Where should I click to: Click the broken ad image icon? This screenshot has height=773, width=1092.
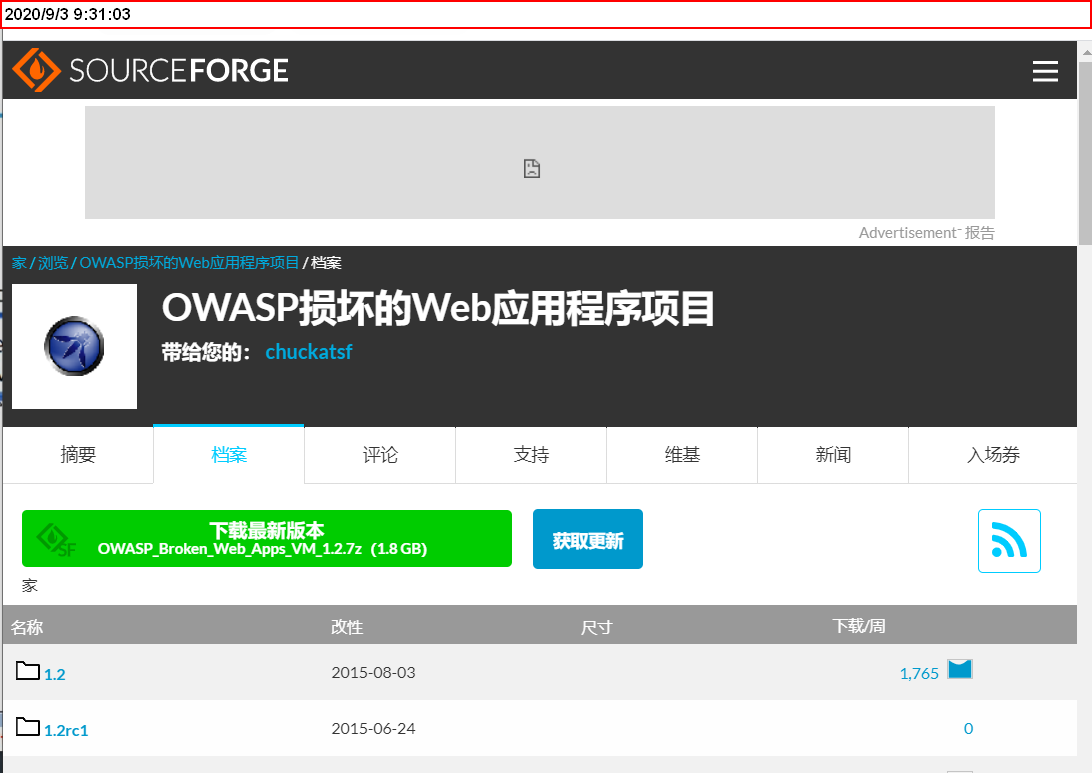click(x=531, y=169)
